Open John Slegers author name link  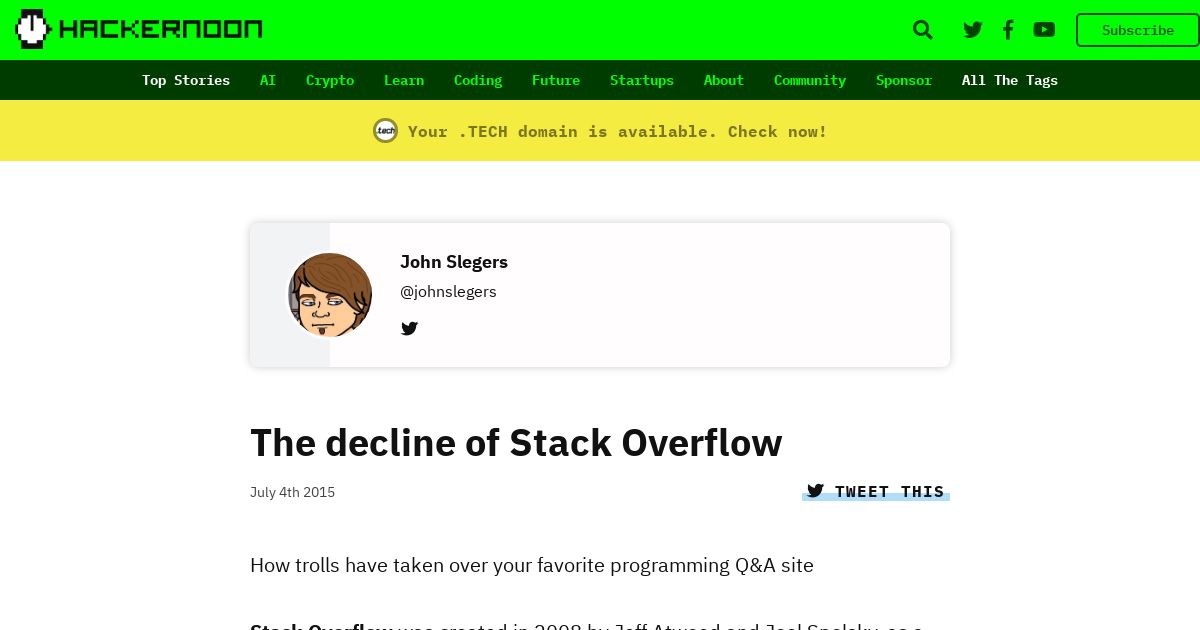(454, 262)
